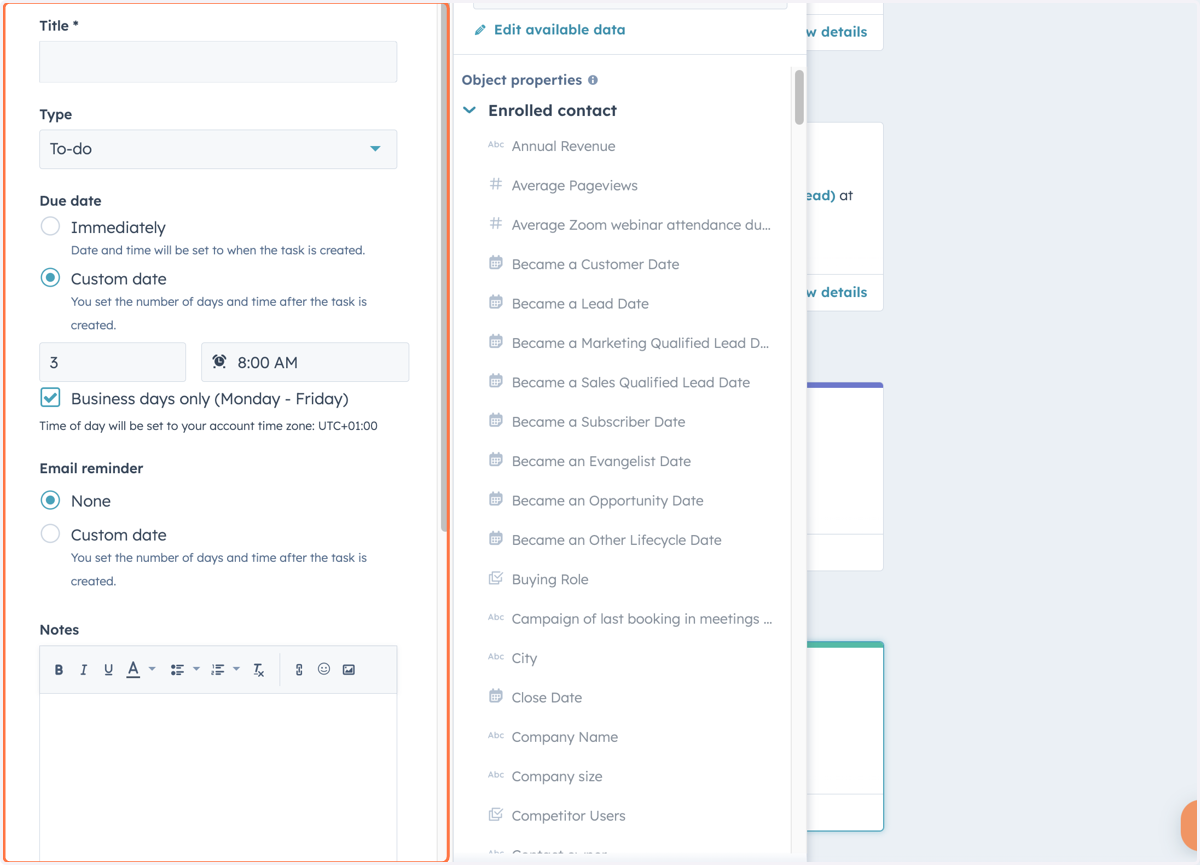Click the Object properties info icon

(593, 80)
